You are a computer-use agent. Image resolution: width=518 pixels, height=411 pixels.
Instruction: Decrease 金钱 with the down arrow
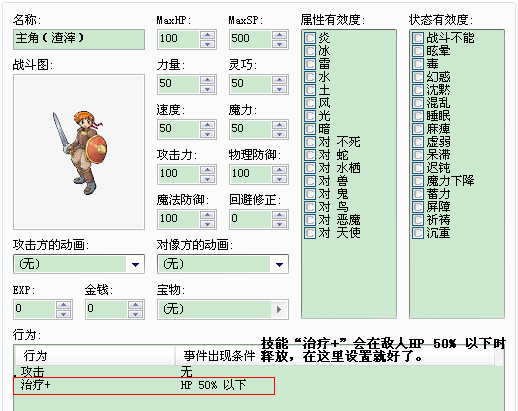coord(135,314)
